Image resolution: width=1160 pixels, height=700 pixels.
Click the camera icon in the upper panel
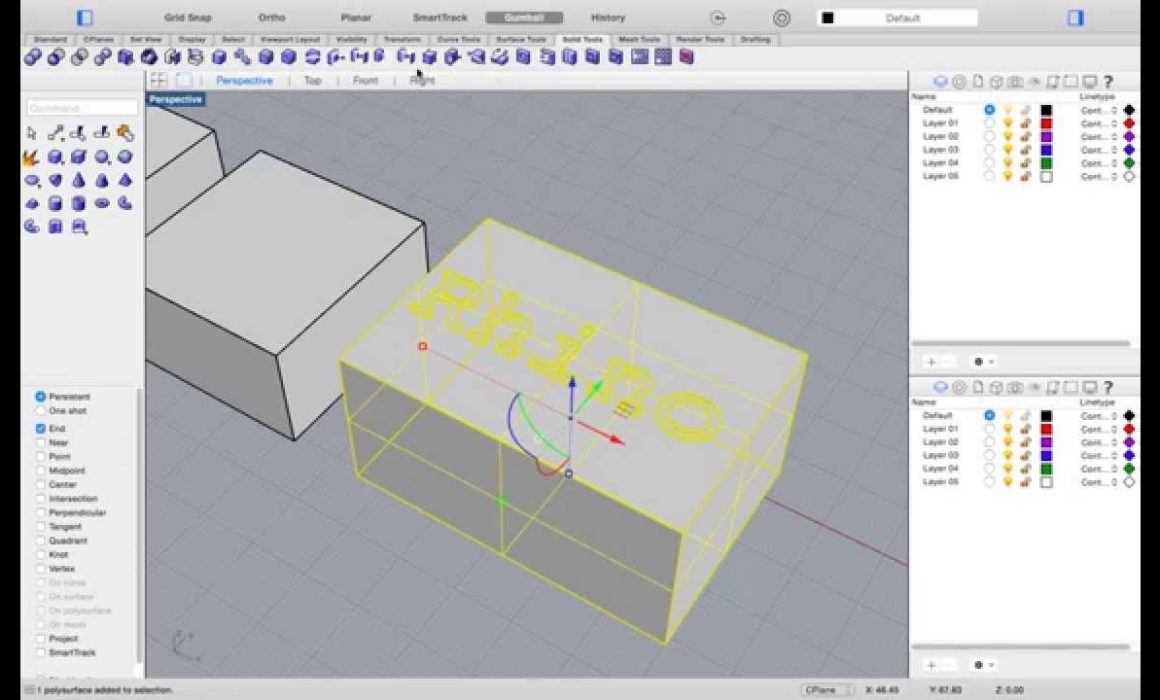(1015, 81)
